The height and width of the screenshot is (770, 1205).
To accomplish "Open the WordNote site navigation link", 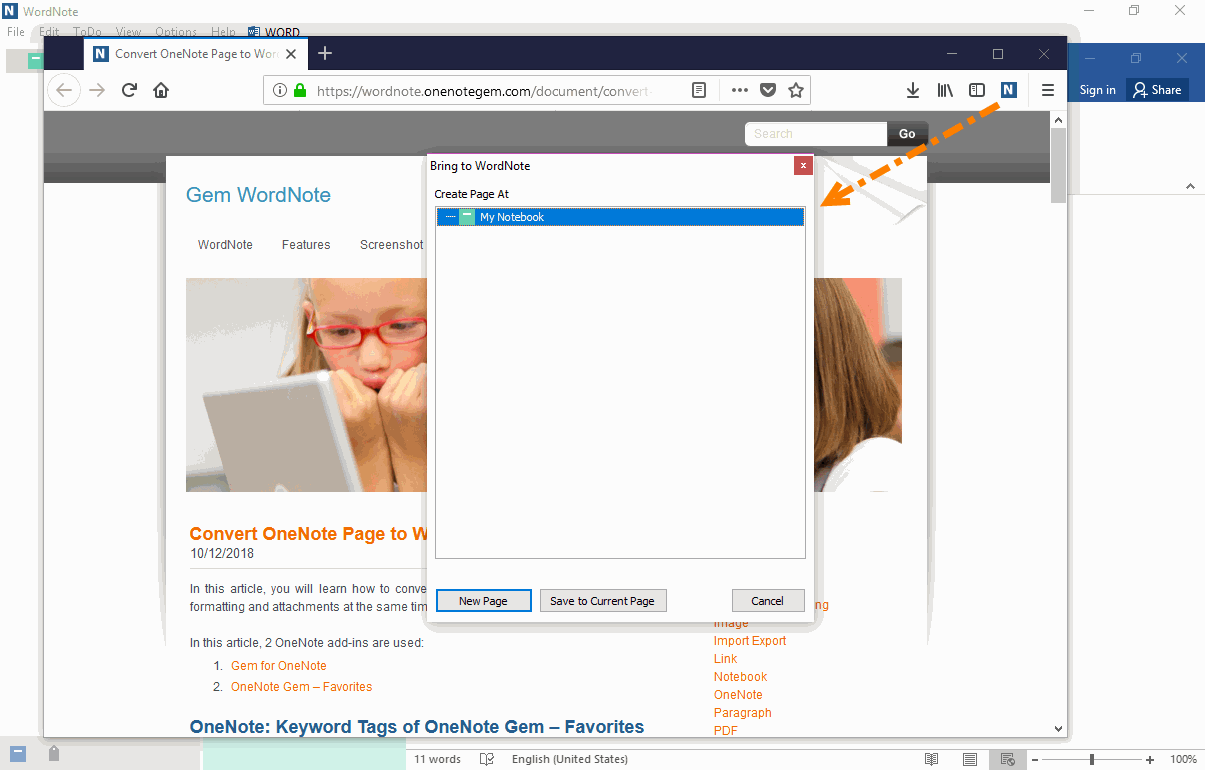I will click(225, 245).
